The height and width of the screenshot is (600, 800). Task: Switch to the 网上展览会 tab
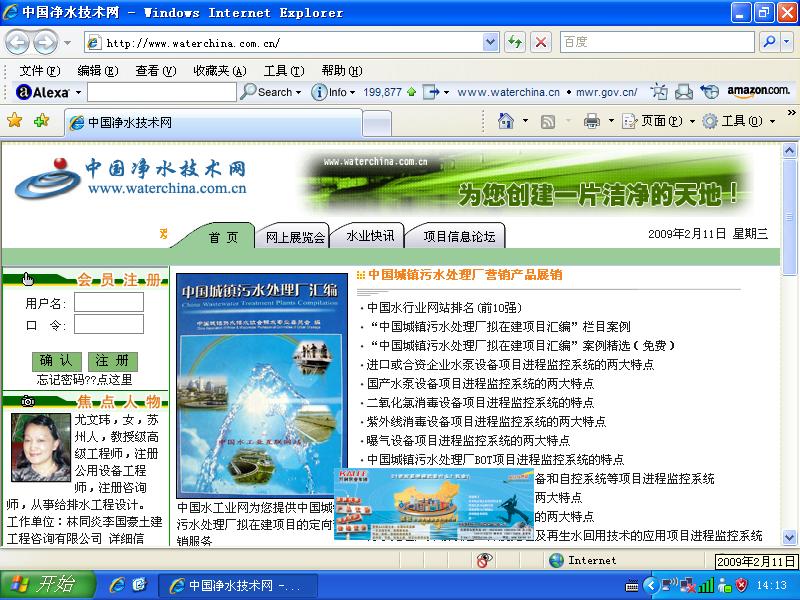(295, 237)
